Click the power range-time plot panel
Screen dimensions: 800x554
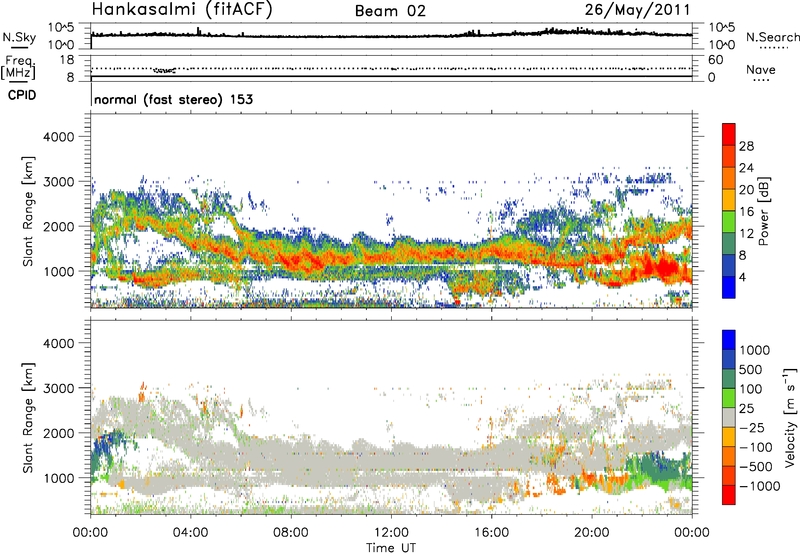click(x=391, y=211)
